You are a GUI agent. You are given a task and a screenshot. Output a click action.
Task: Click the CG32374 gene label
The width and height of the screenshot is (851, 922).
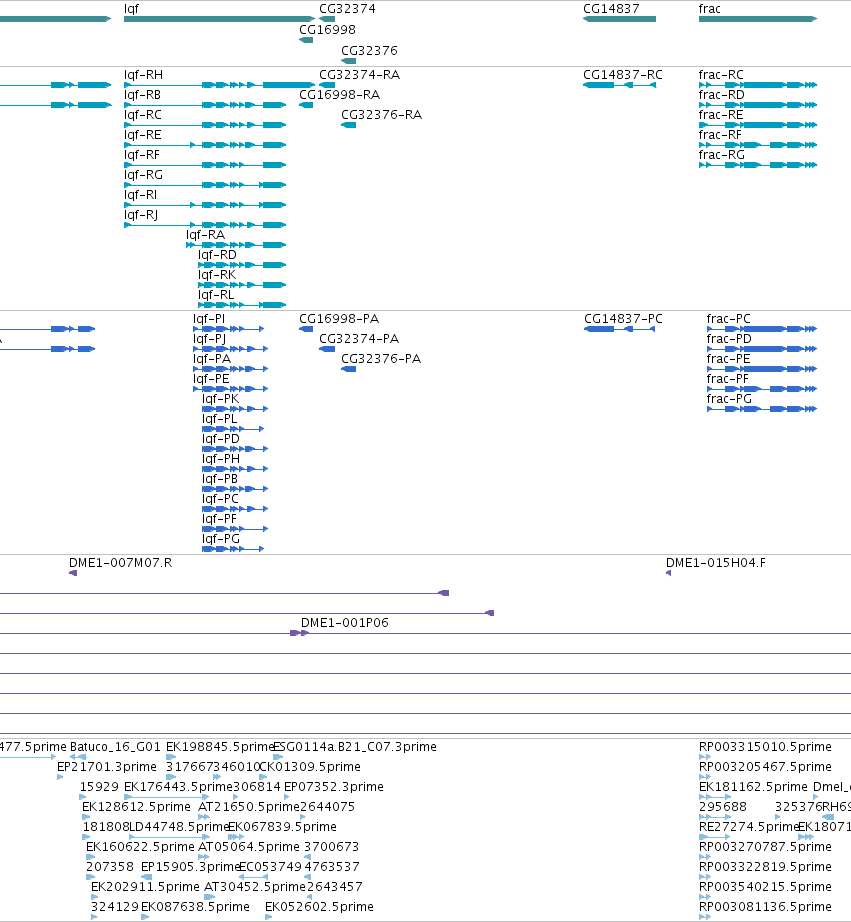click(x=347, y=9)
